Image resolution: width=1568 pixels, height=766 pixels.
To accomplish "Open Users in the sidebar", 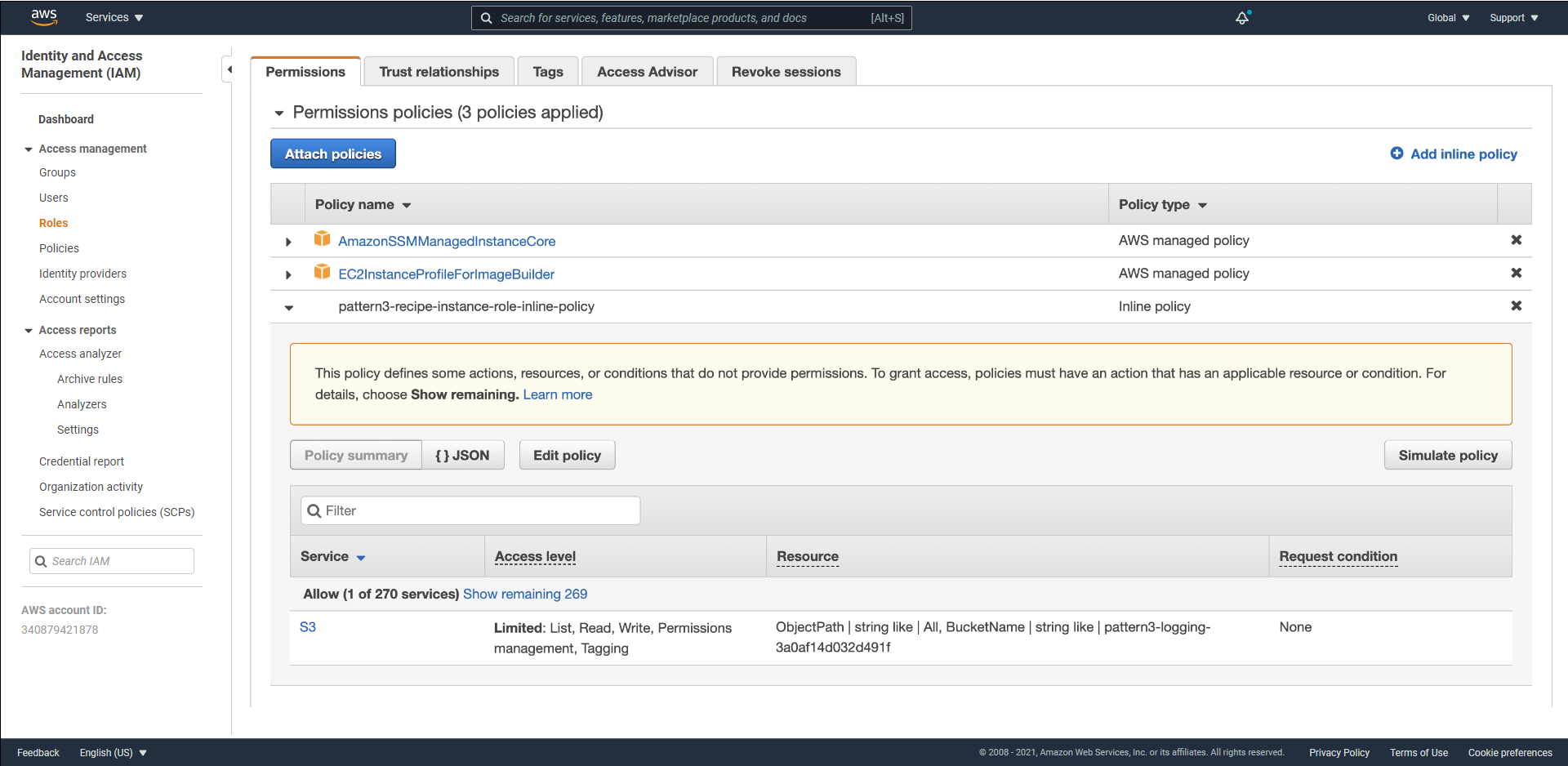I will (x=54, y=198).
